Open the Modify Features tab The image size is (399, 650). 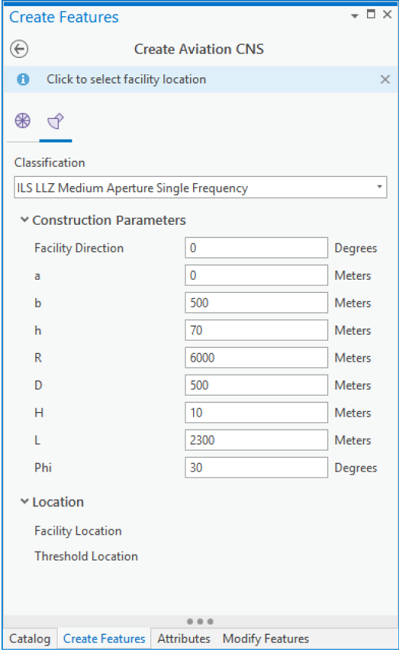pyautogui.click(x=266, y=638)
